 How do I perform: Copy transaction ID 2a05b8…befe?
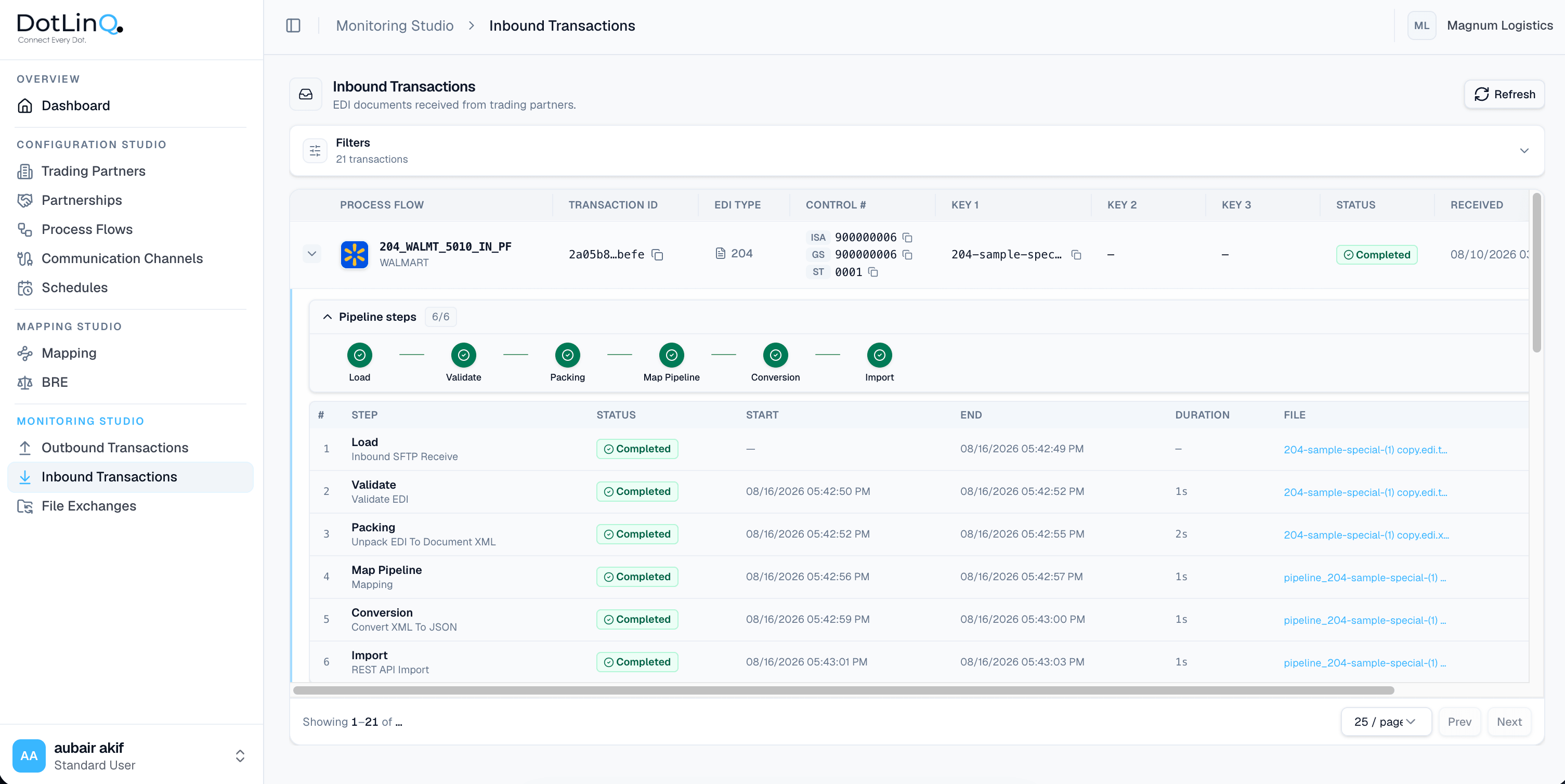pos(657,254)
